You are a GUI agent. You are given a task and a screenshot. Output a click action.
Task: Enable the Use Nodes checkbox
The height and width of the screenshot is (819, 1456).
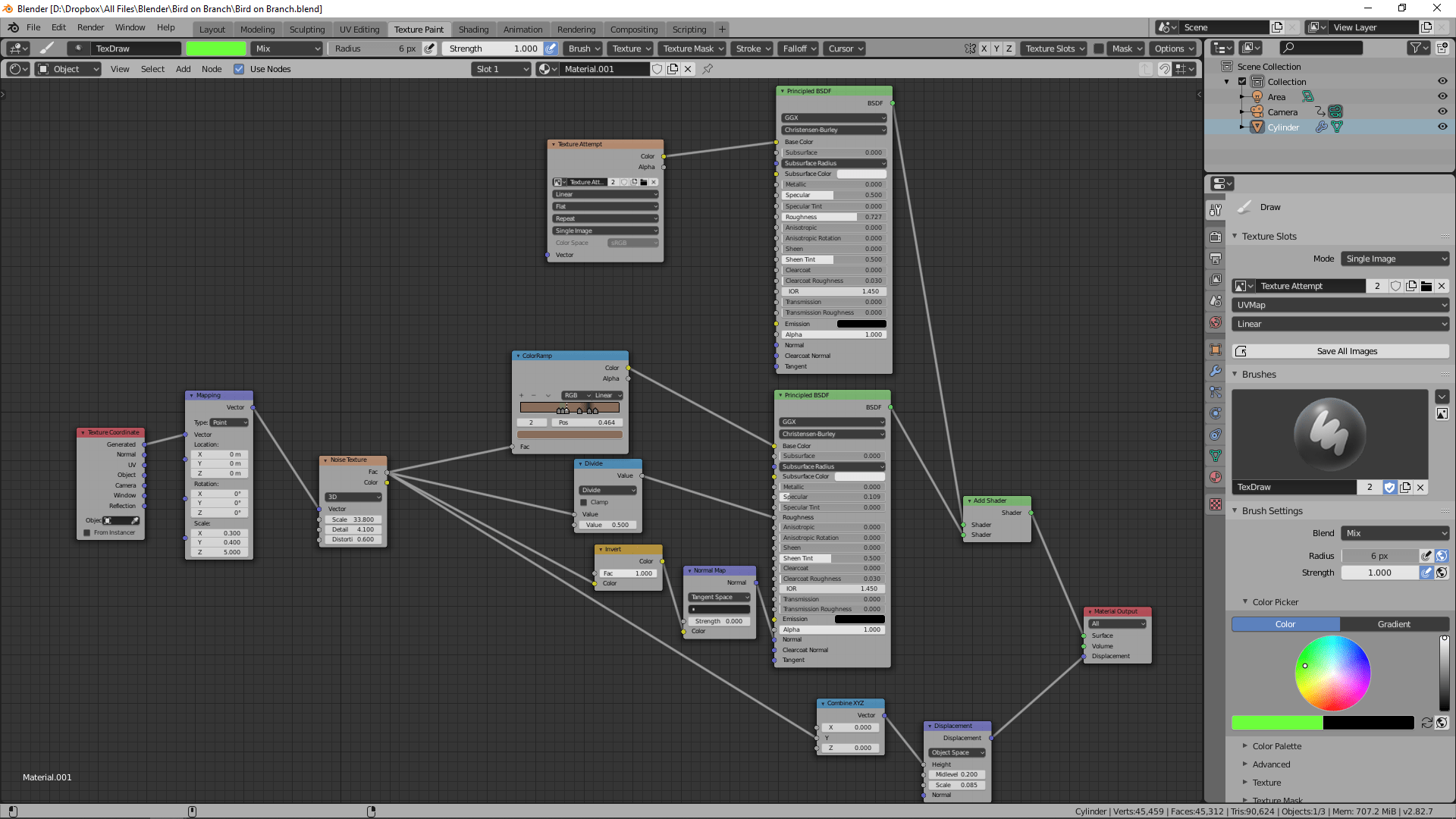[x=240, y=69]
